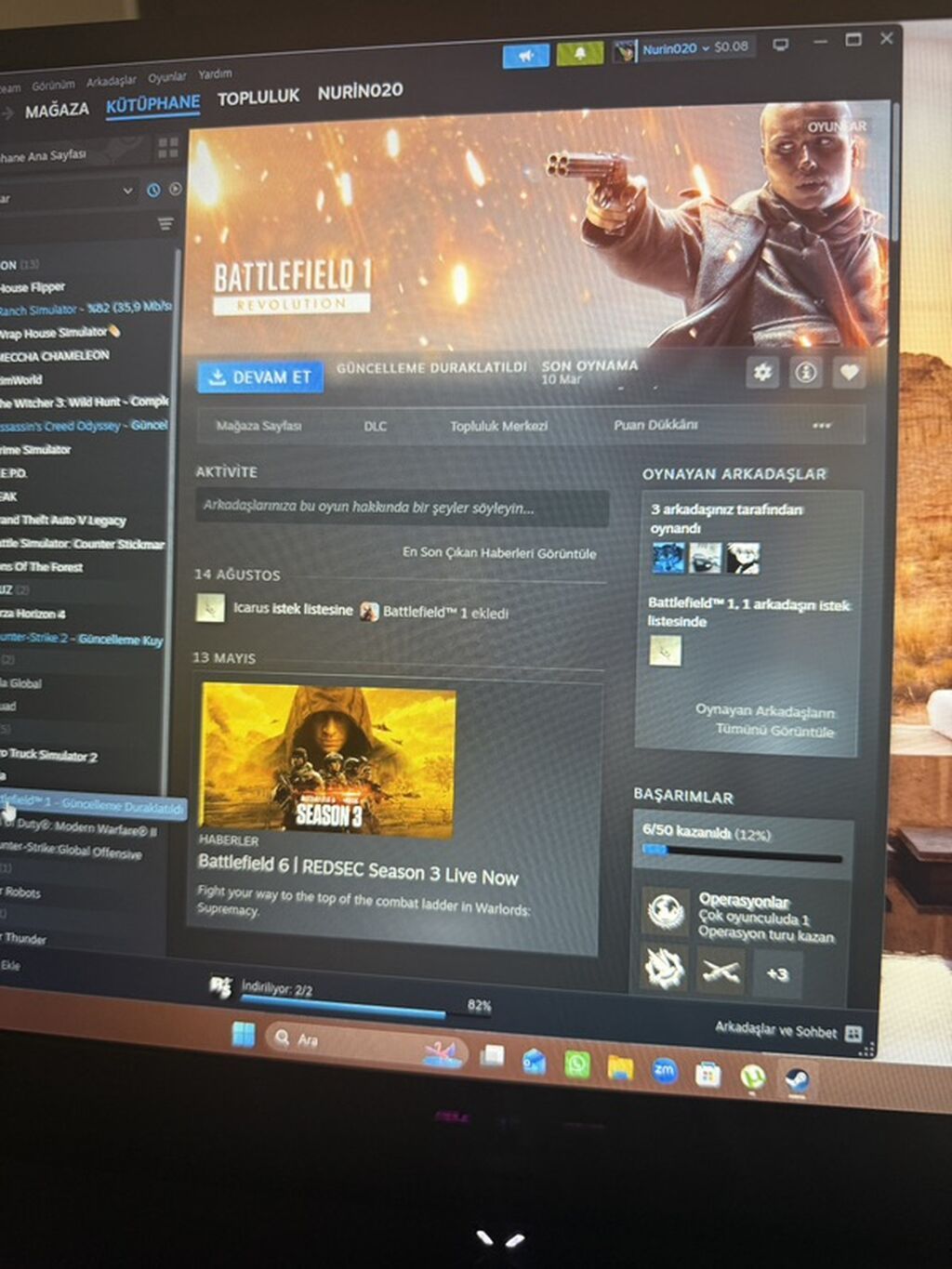This screenshot has height=1269, width=952.
Task: Open the Oyunlar menu
Action: [x=167, y=77]
